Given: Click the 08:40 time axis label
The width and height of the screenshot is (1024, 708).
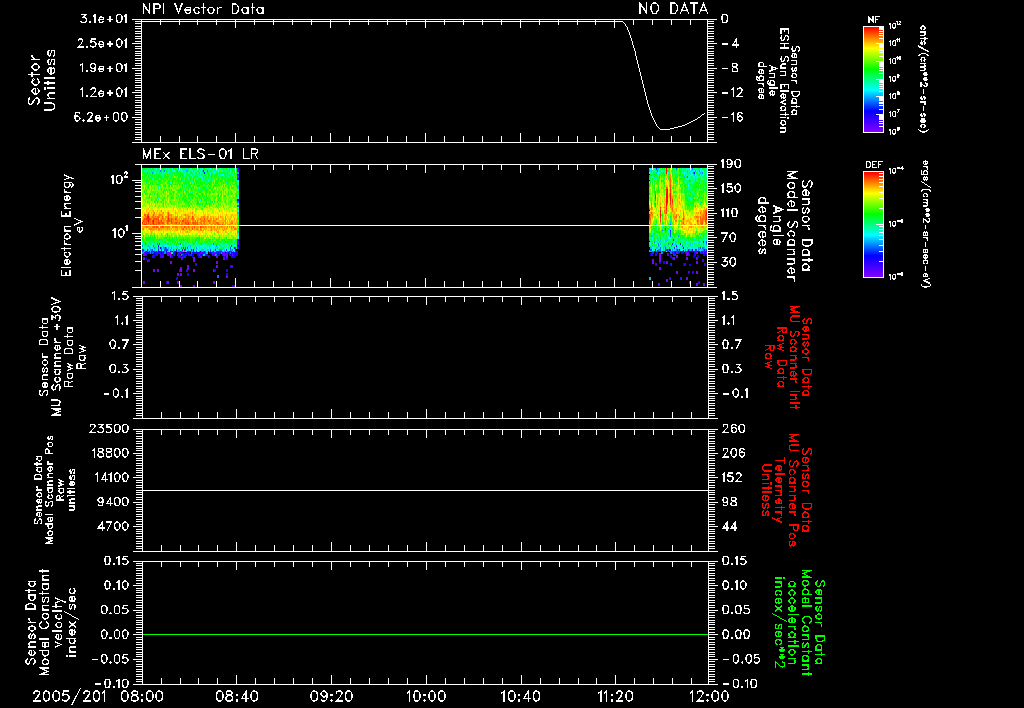Looking at the screenshot, I should (x=236, y=696).
